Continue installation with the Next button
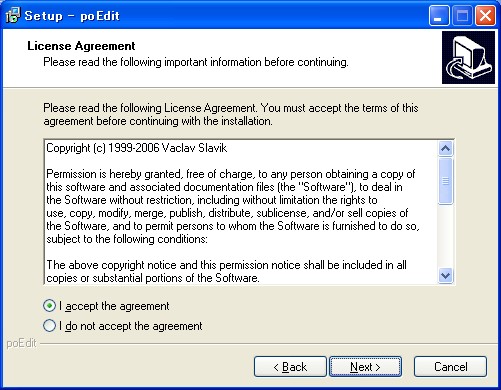 (x=365, y=367)
